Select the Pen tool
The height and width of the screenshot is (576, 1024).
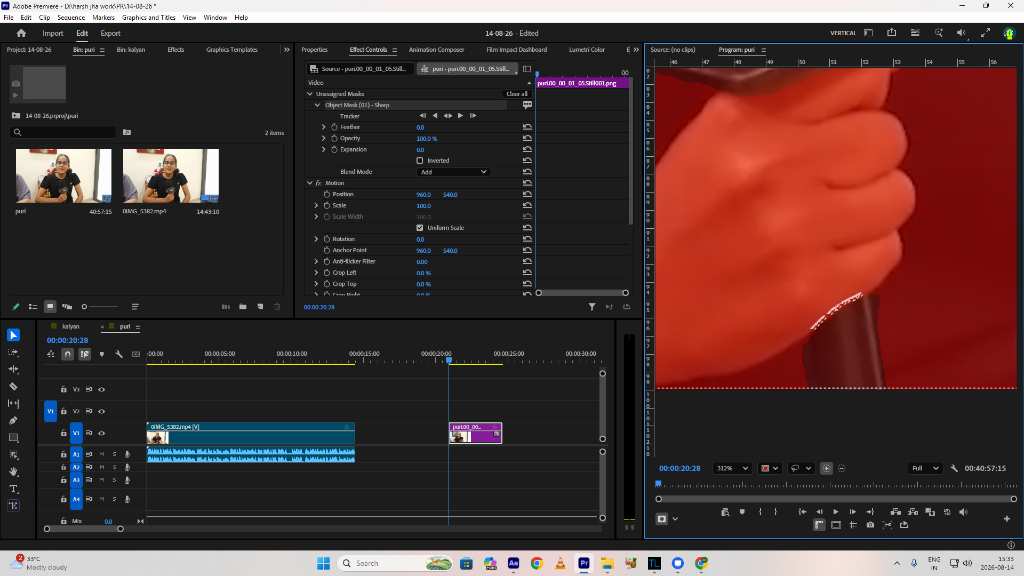coord(13,421)
